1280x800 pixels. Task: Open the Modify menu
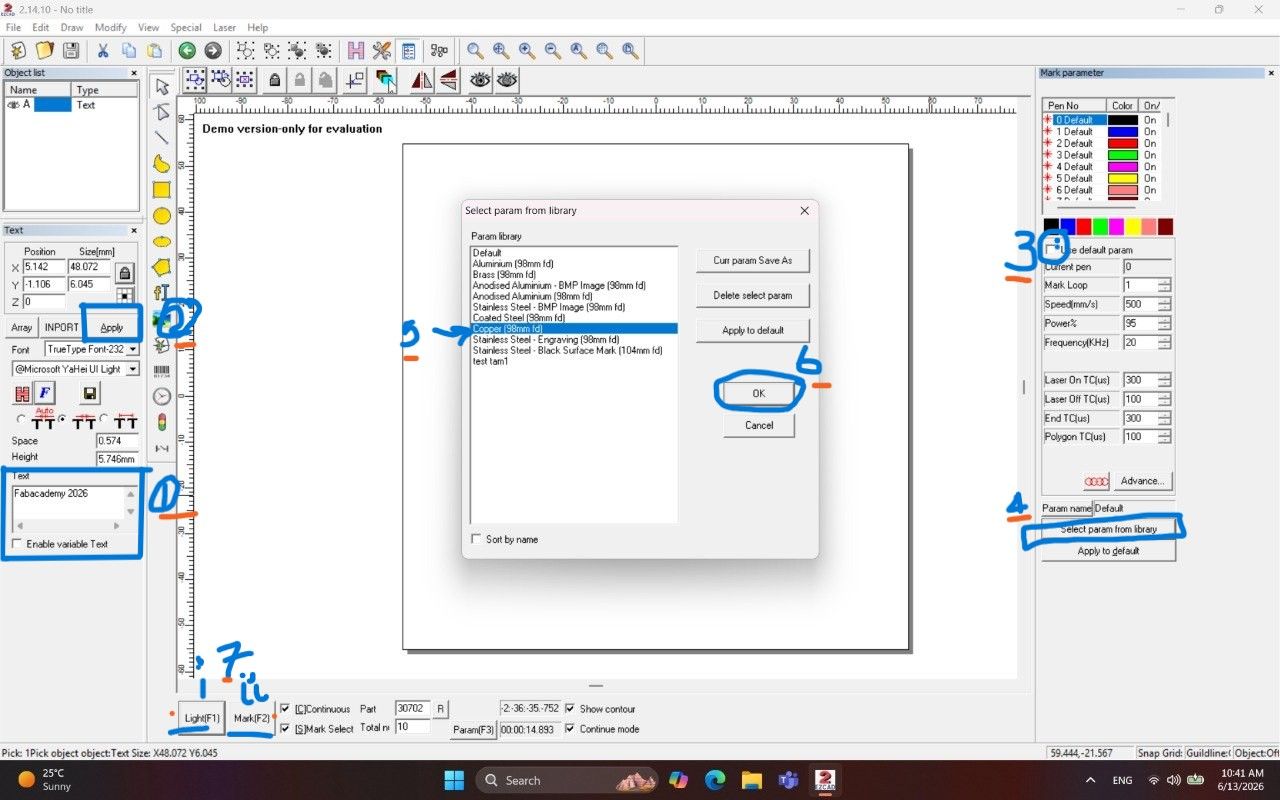pyautogui.click(x=110, y=28)
